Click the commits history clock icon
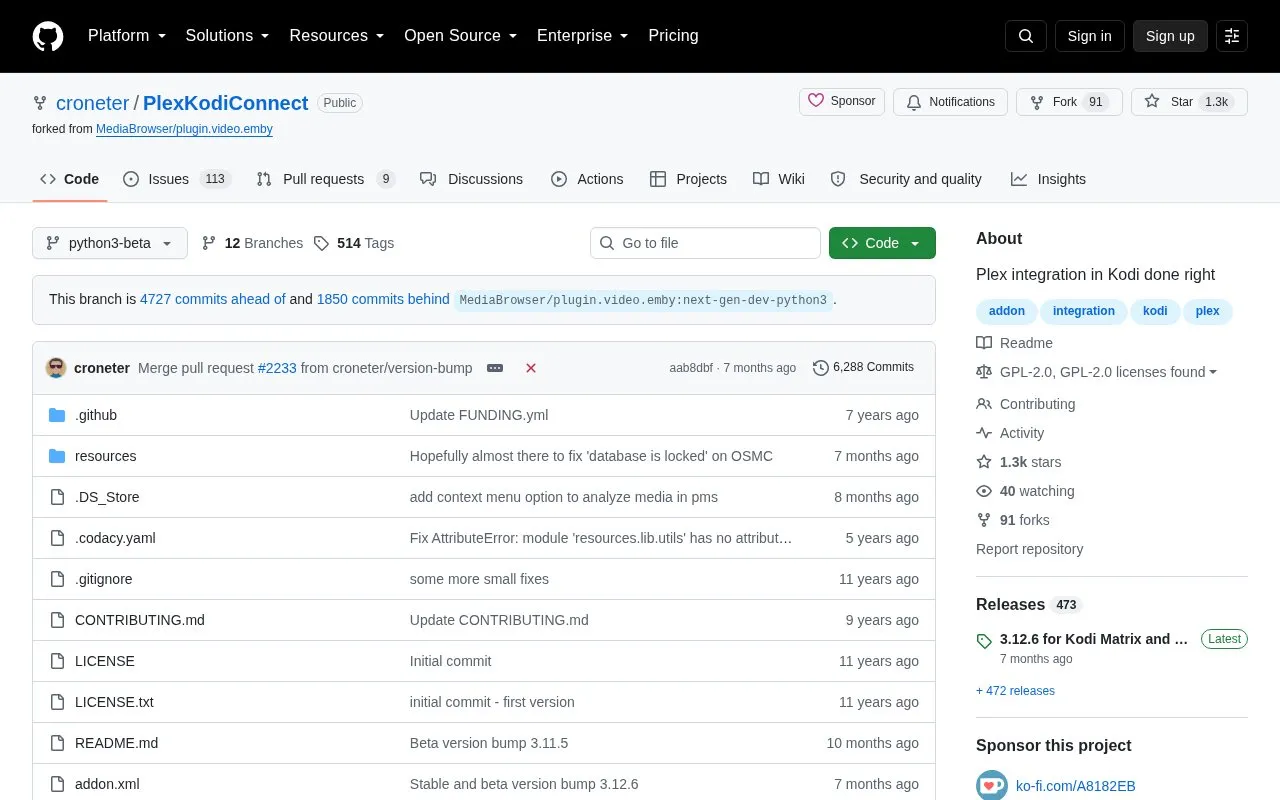This screenshot has height=800, width=1280. [x=821, y=368]
